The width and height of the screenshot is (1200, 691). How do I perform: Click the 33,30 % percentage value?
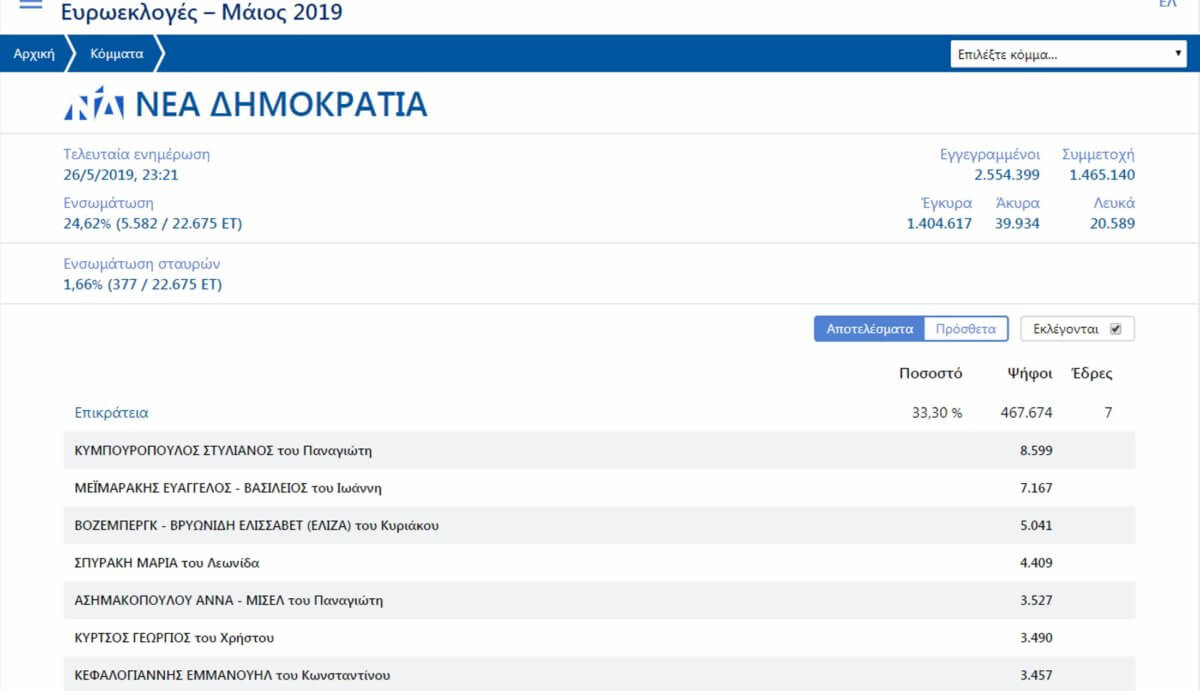coord(937,413)
